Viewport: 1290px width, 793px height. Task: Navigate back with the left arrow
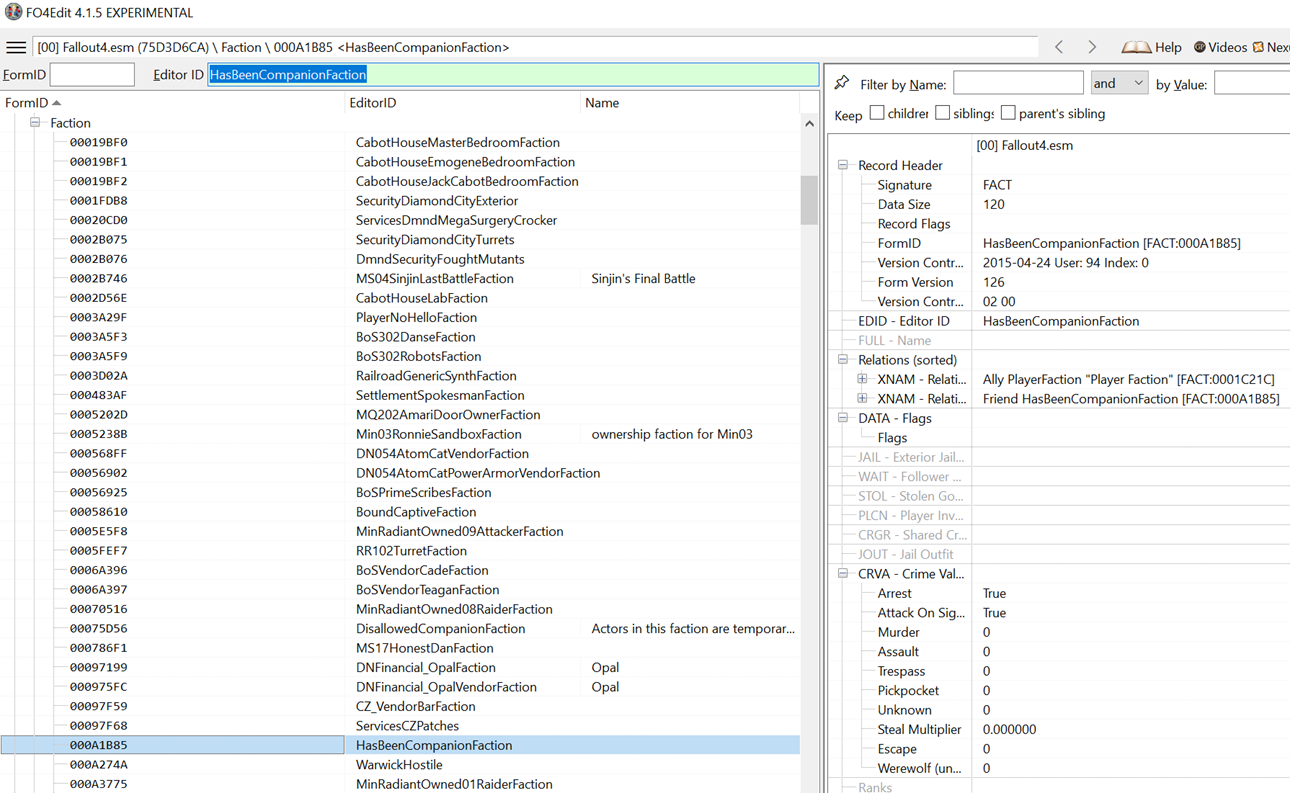click(1059, 47)
